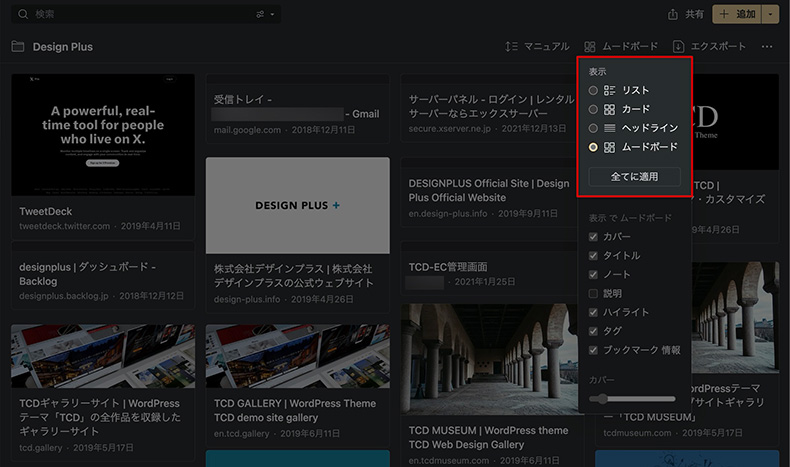Viewport: 790px width, 467px height.
Task: Toggle the タグ checkbox
Action: coord(593,331)
